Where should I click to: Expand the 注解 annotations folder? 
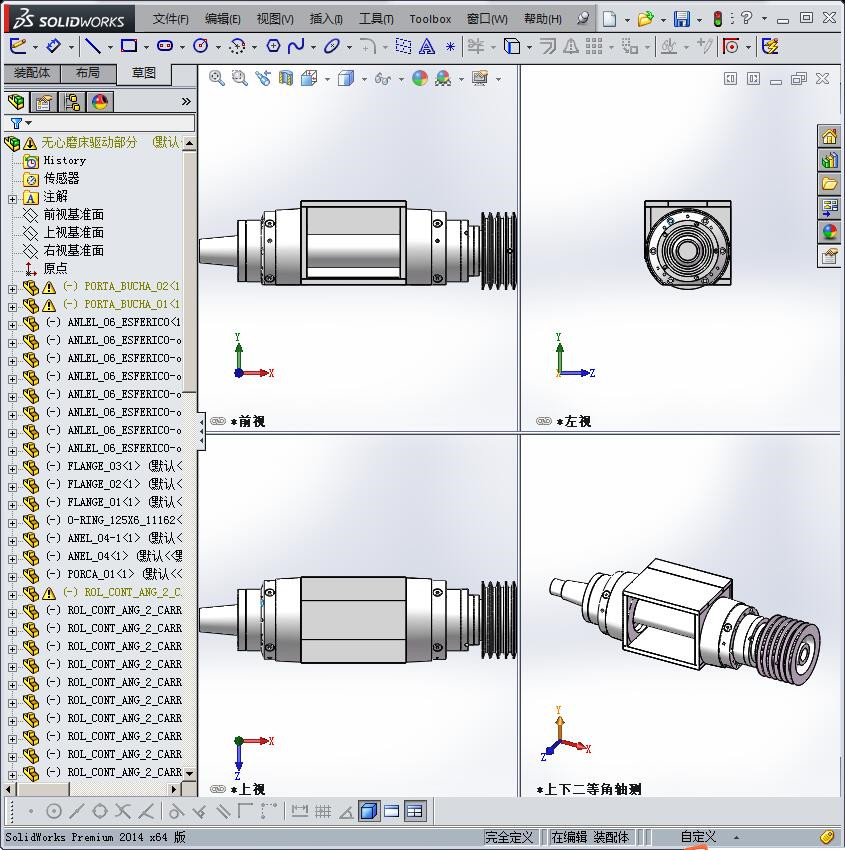tap(12, 198)
